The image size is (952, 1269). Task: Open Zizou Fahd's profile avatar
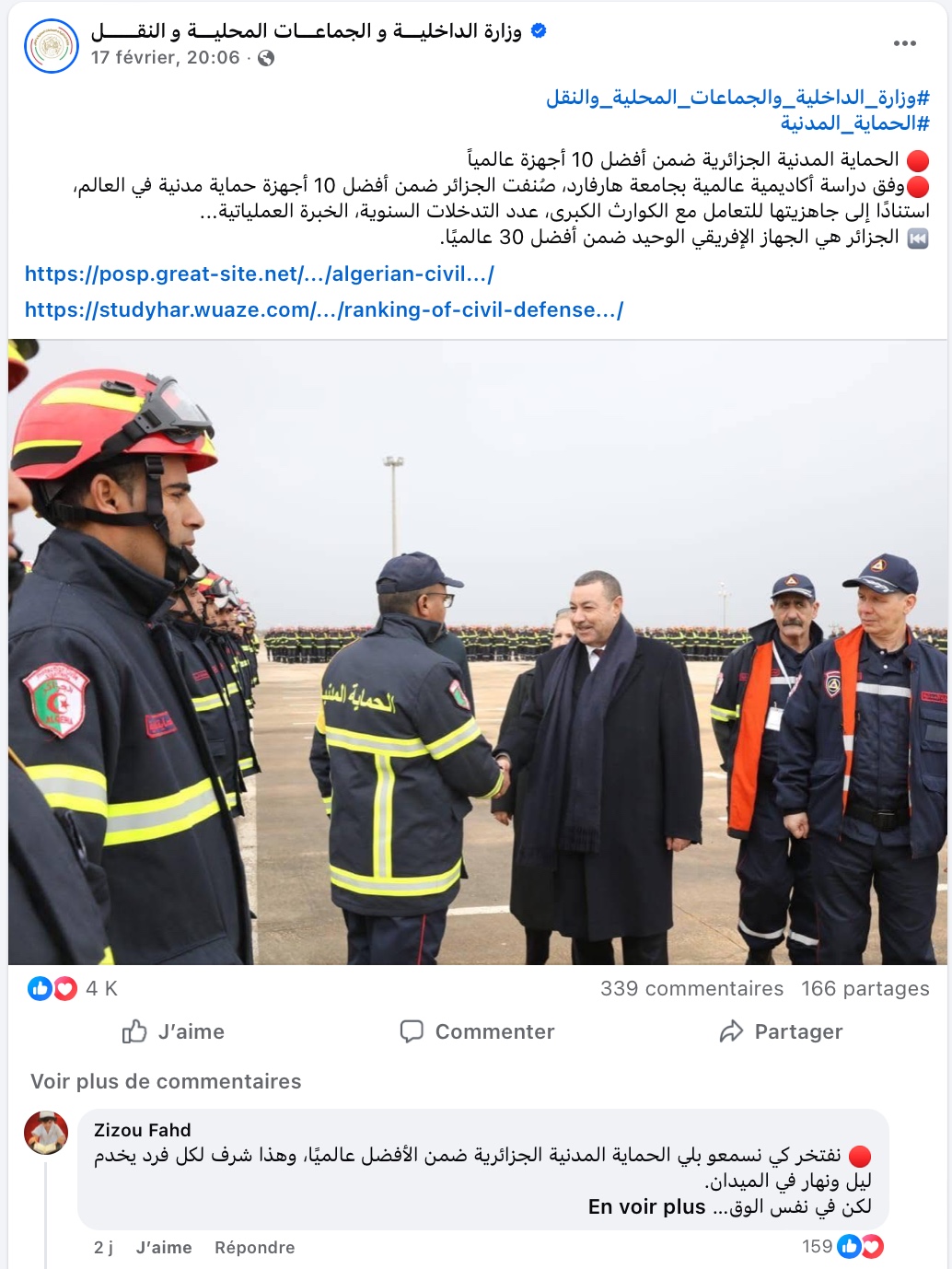(46, 1133)
